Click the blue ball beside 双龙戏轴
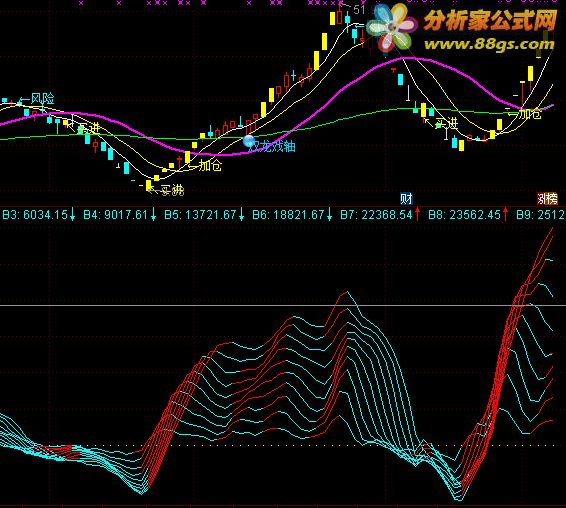Image resolution: width=566 pixels, height=508 pixels. tap(249, 142)
